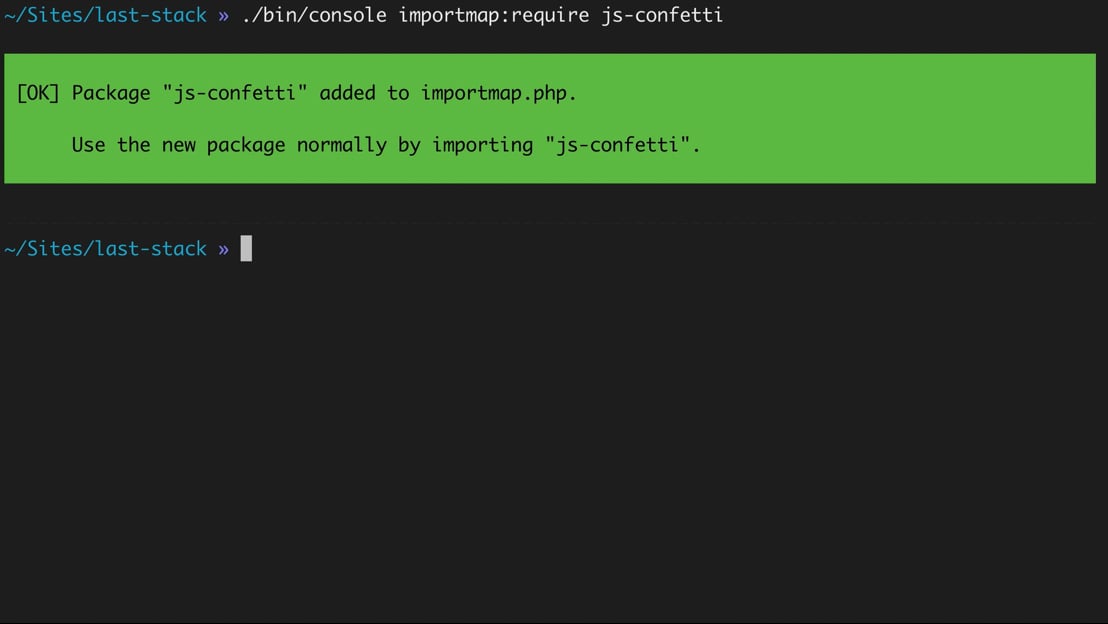The height and width of the screenshot is (624, 1108).
Task: Click the quoted "js-confetti" in Package message
Action: tap(235, 93)
